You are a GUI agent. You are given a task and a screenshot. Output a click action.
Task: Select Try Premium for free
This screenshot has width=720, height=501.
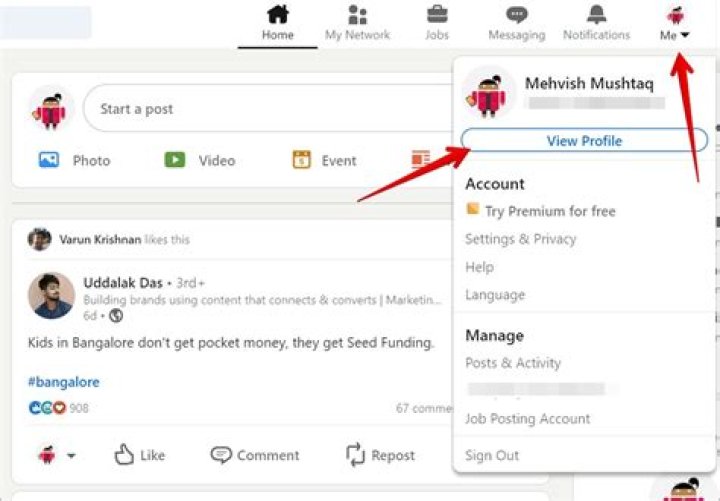click(x=550, y=211)
